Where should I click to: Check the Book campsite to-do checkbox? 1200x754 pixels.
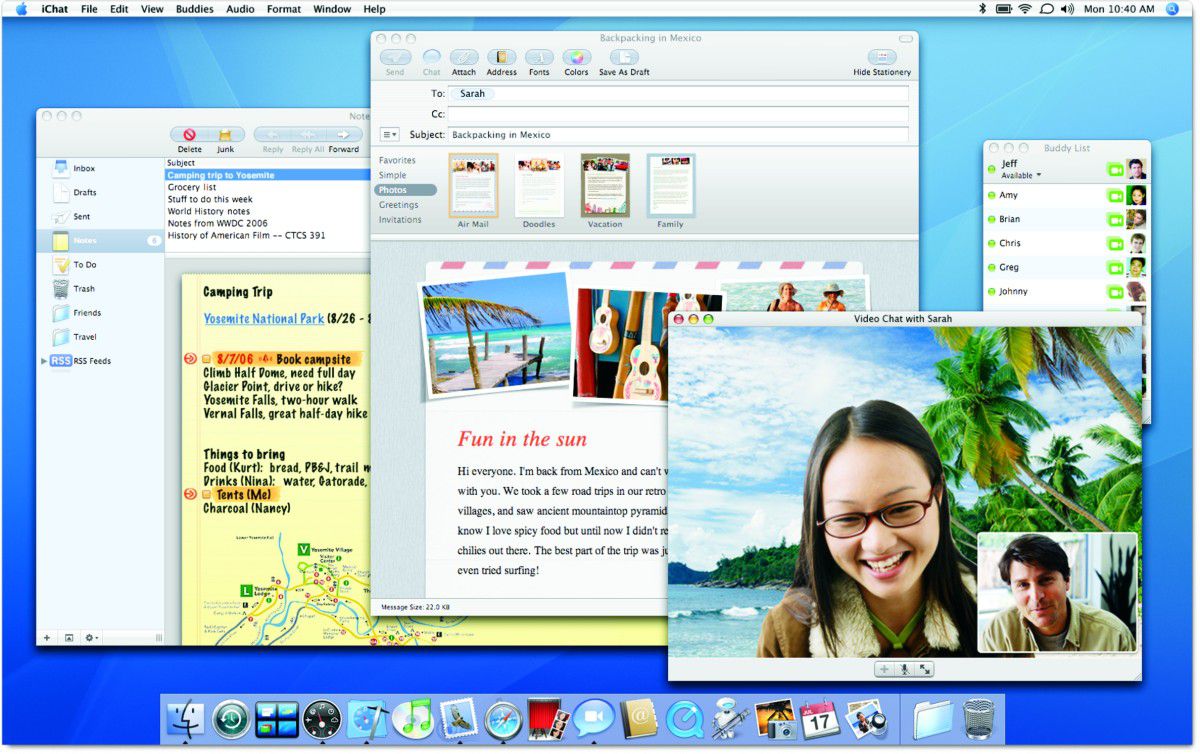point(207,359)
